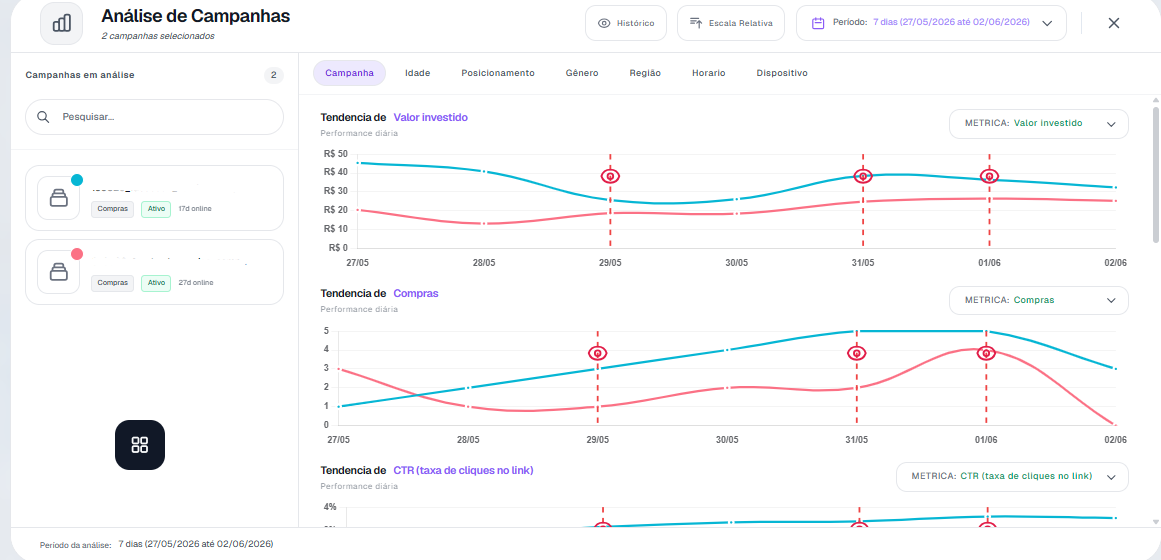Click the purple Valor investido title
The image size is (1161, 560).
tap(430, 117)
